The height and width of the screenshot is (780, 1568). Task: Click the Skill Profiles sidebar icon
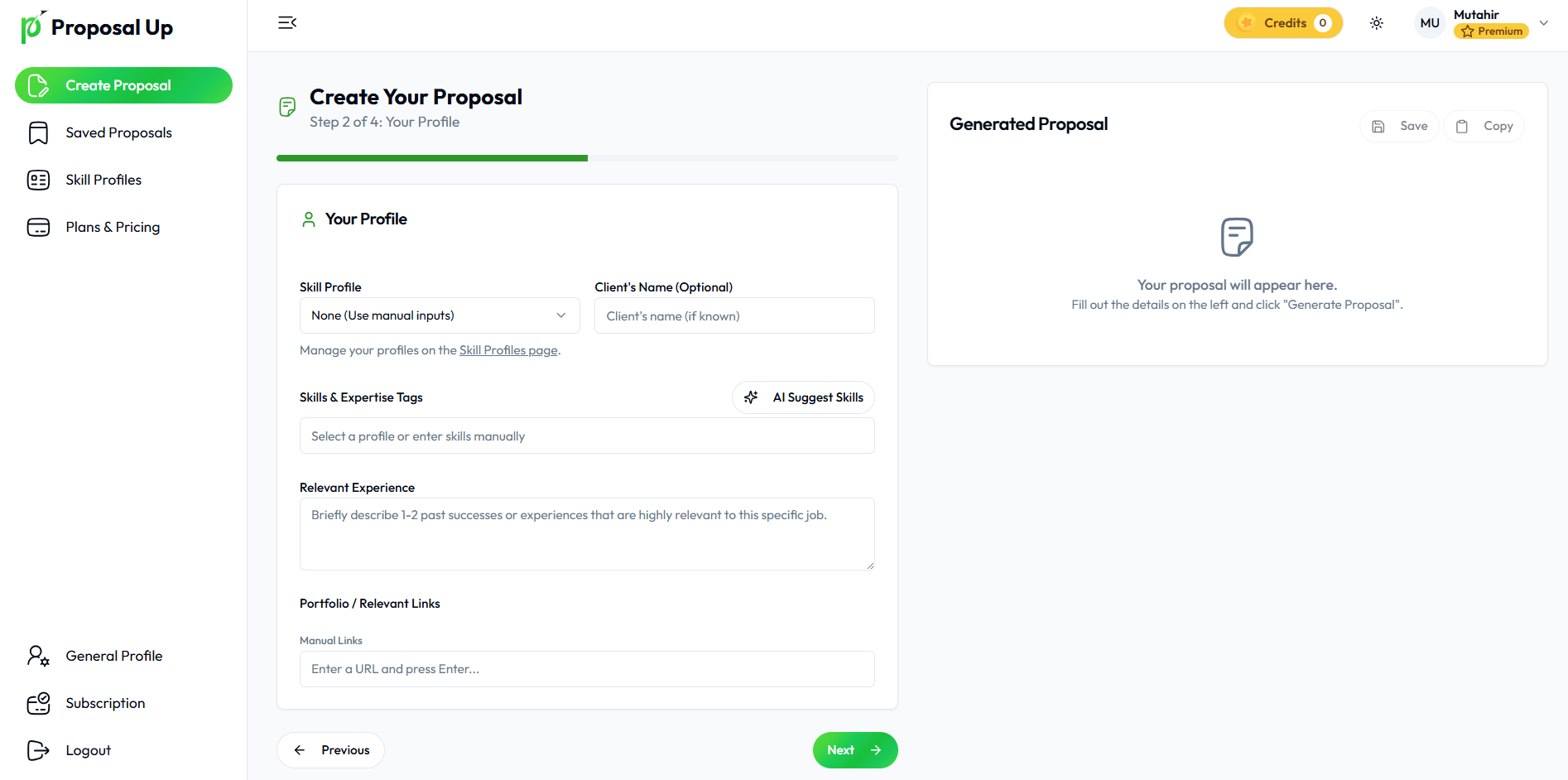click(38, 180)
